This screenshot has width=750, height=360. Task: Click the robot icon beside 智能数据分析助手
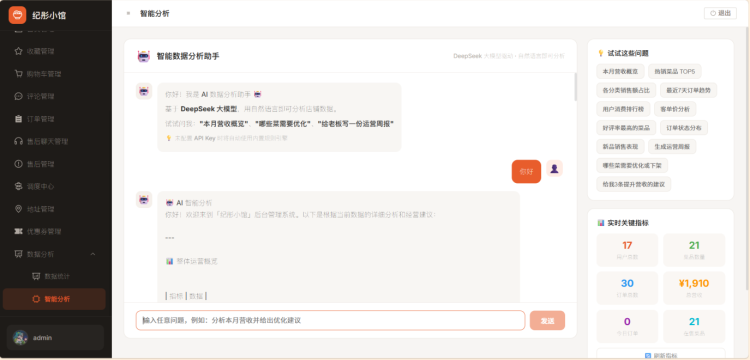143,56
